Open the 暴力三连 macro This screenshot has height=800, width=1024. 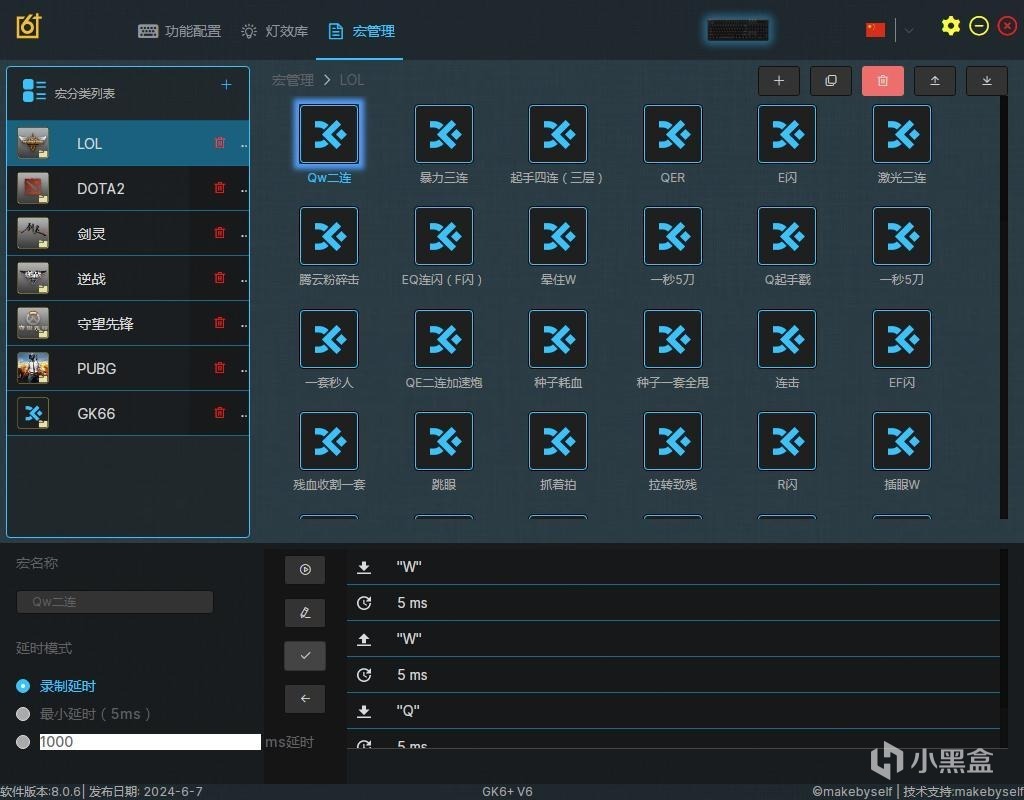pos(443,134)
